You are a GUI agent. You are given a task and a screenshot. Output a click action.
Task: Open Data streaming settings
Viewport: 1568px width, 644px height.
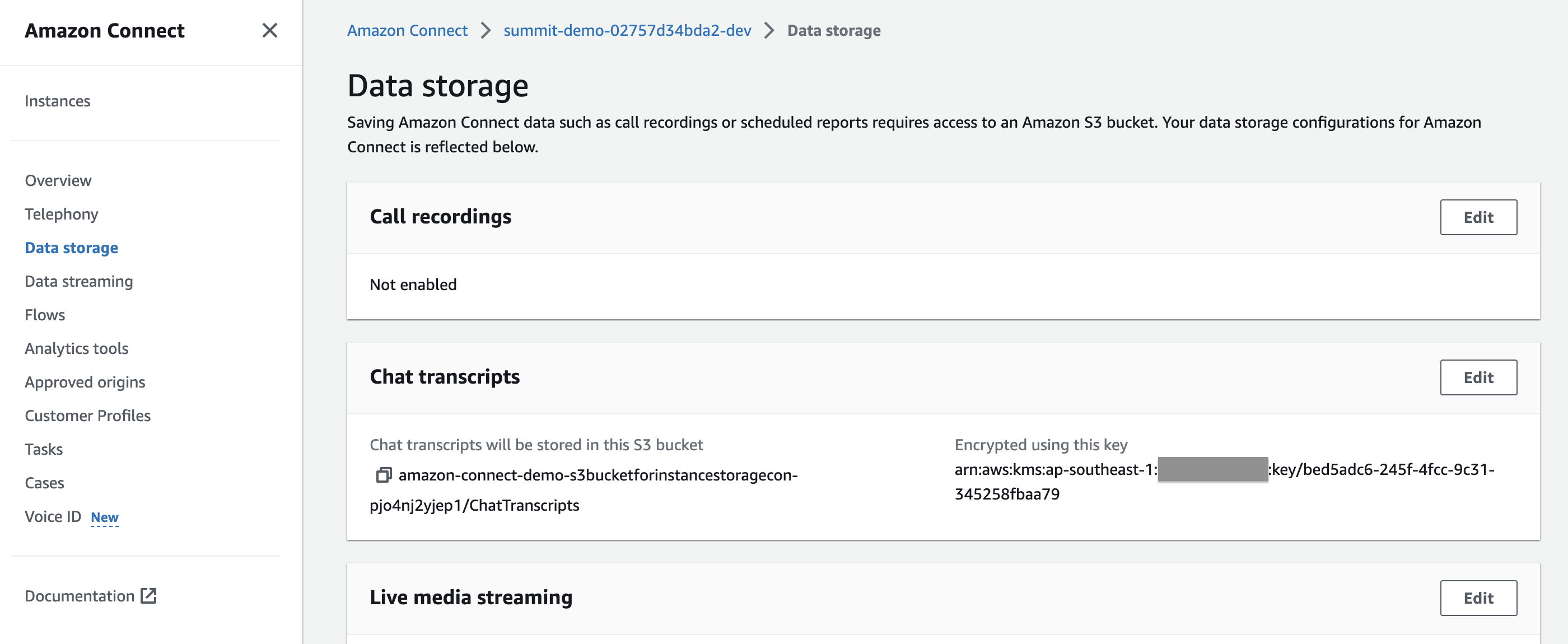click(x=78, y=281)
